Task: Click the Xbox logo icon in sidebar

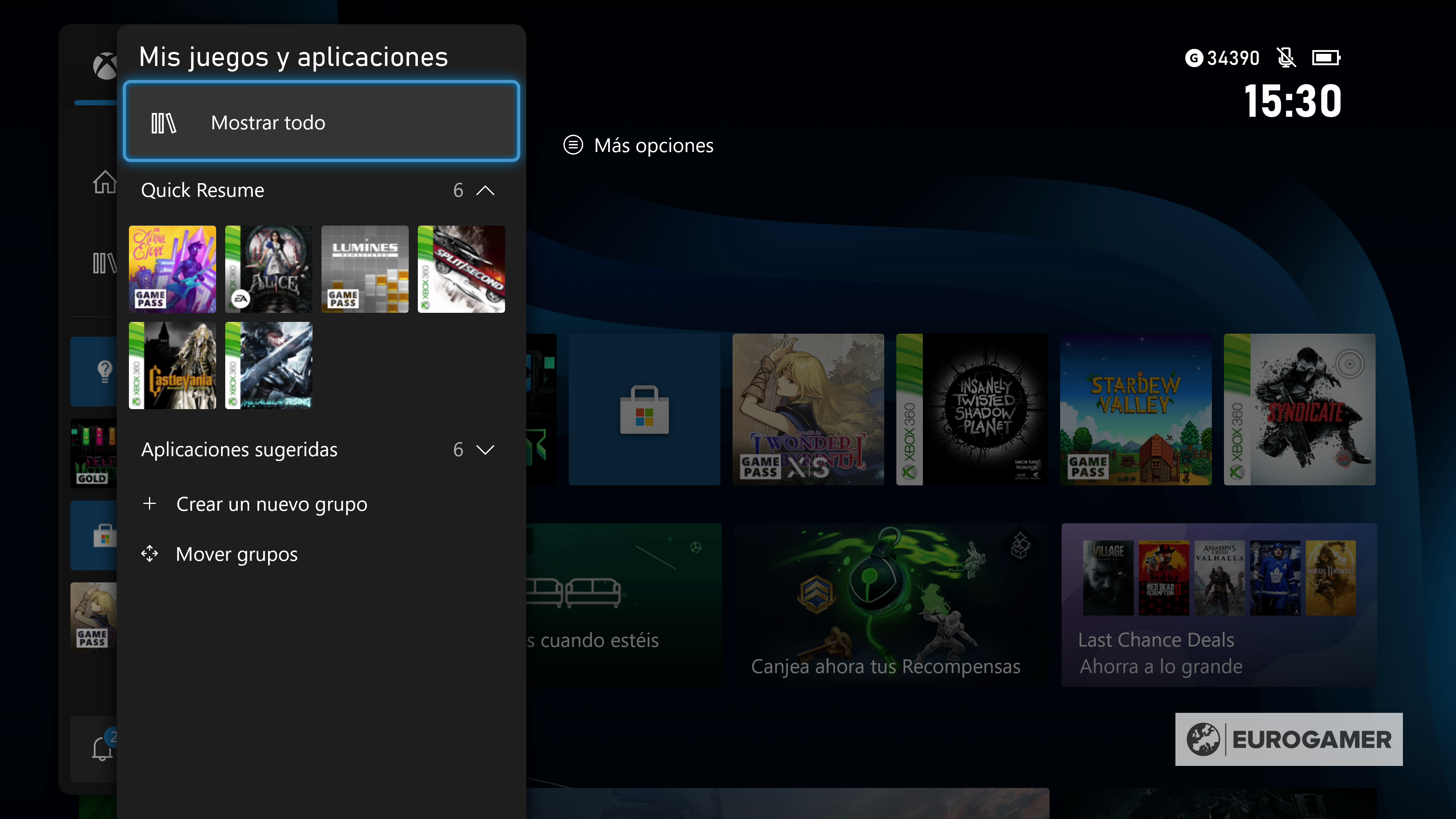Action: [x=105, y=66]
